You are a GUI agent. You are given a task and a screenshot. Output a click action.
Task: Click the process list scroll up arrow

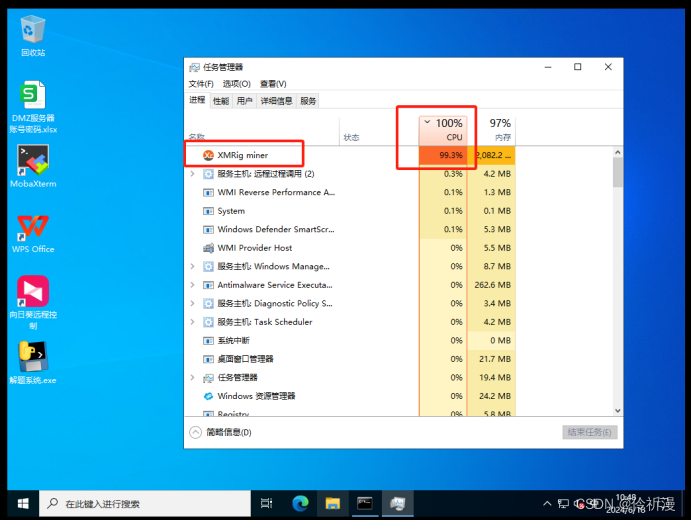[618, 152]
